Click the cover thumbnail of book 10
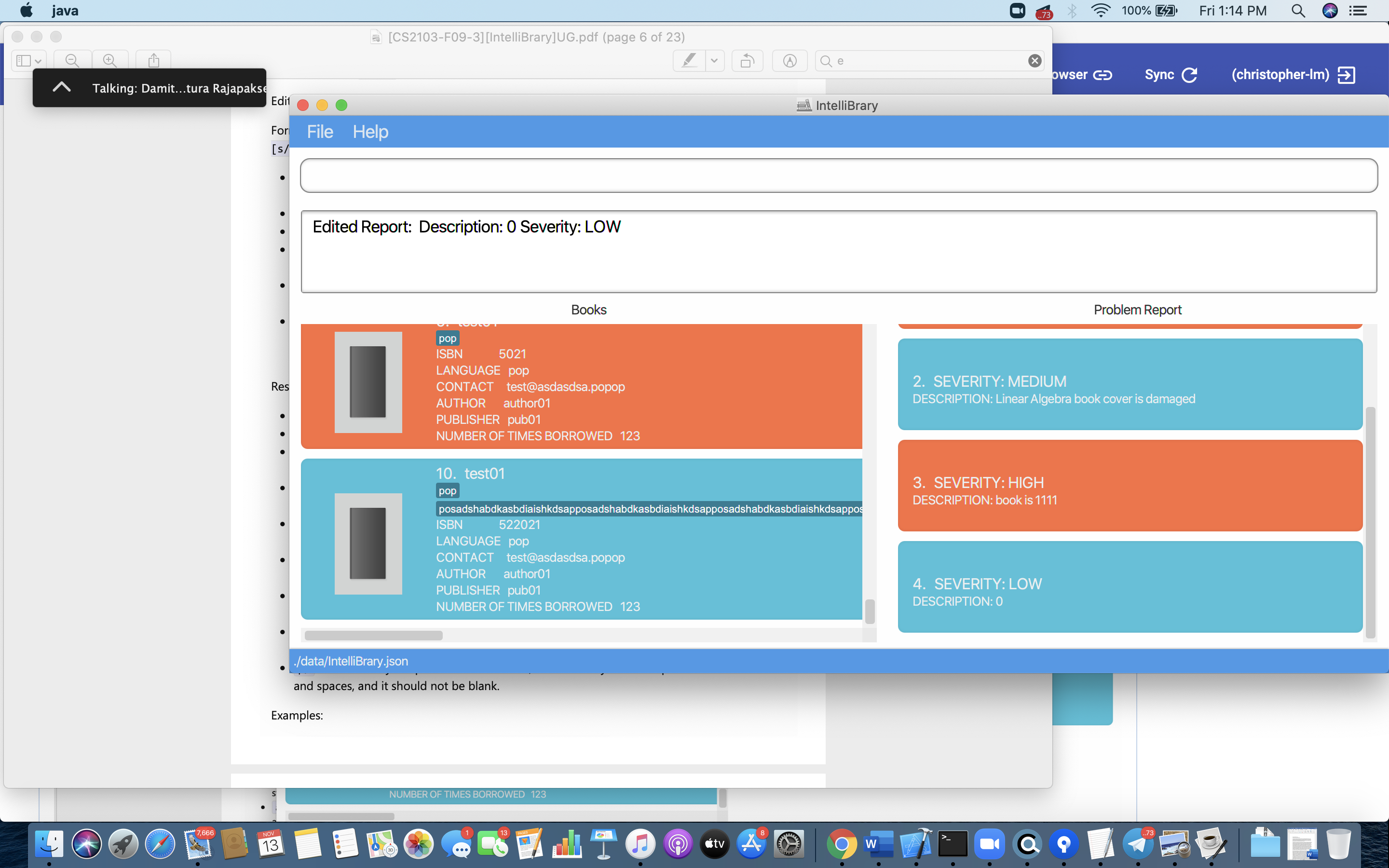The image size is (1389, 868). click(x=368, y=543)
